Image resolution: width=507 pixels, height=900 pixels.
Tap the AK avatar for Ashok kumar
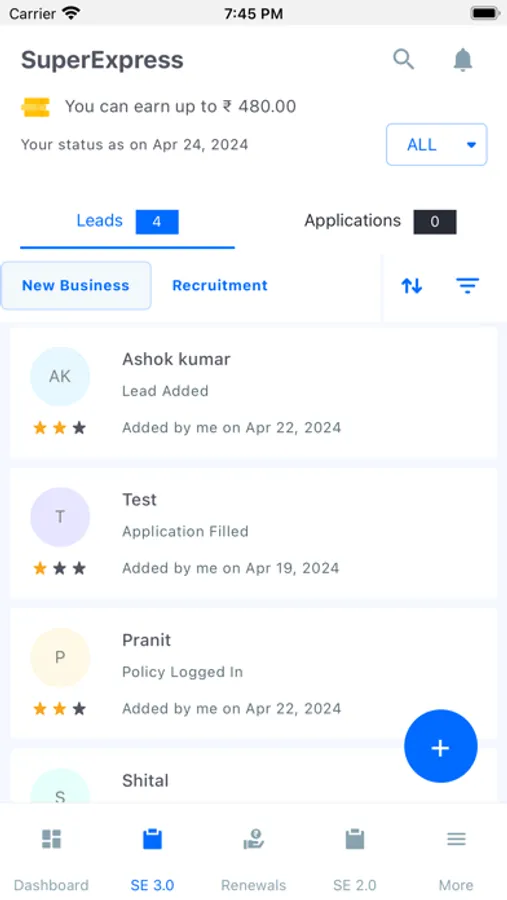pyautogui.click(x=60, y=376)
